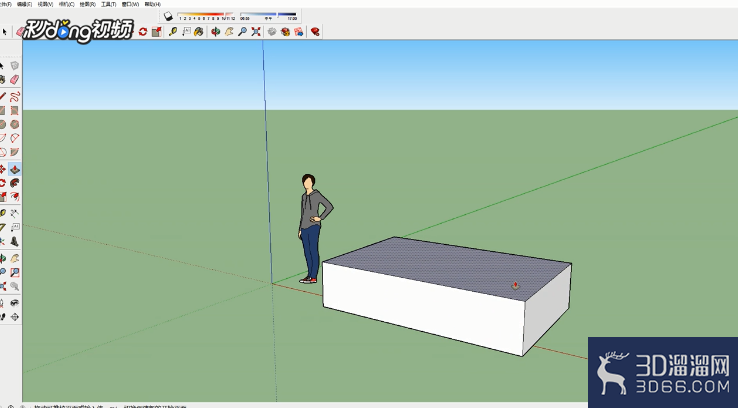738x408 pixels.
Task: Click the Extension Warehouse icon
Action: [x=285, y=32]
